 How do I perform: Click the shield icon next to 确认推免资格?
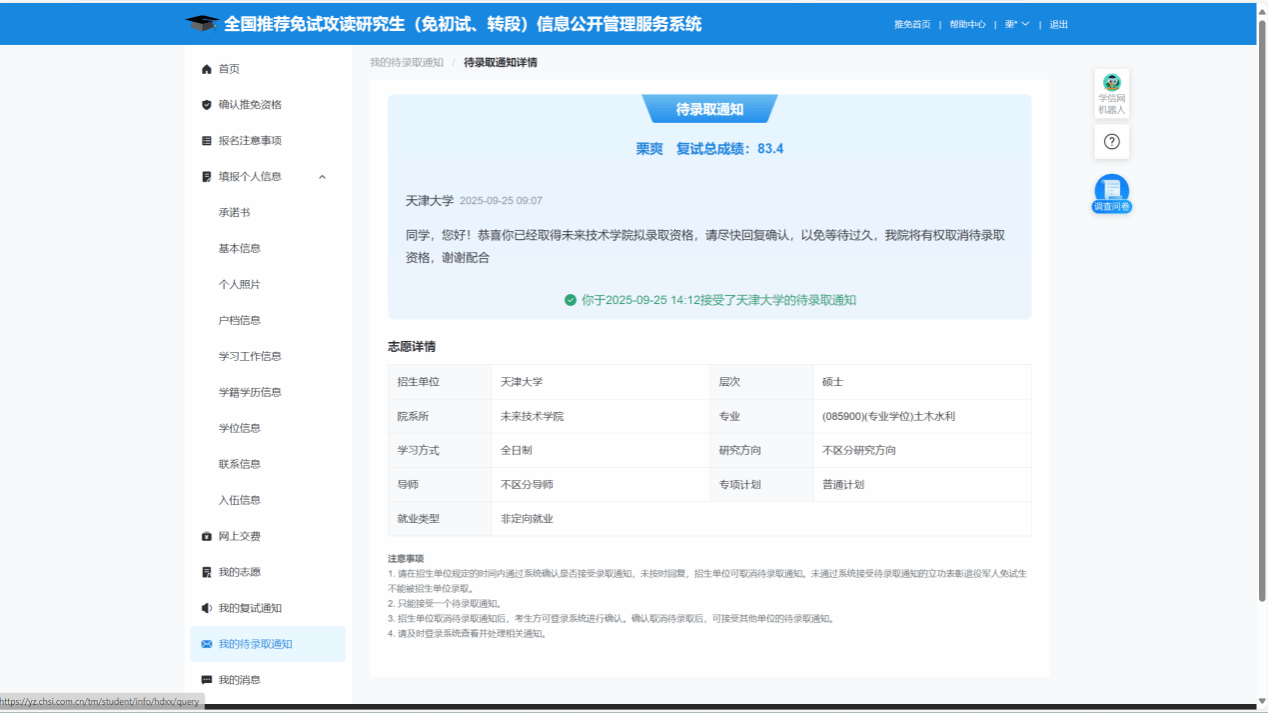coord(207,105)
